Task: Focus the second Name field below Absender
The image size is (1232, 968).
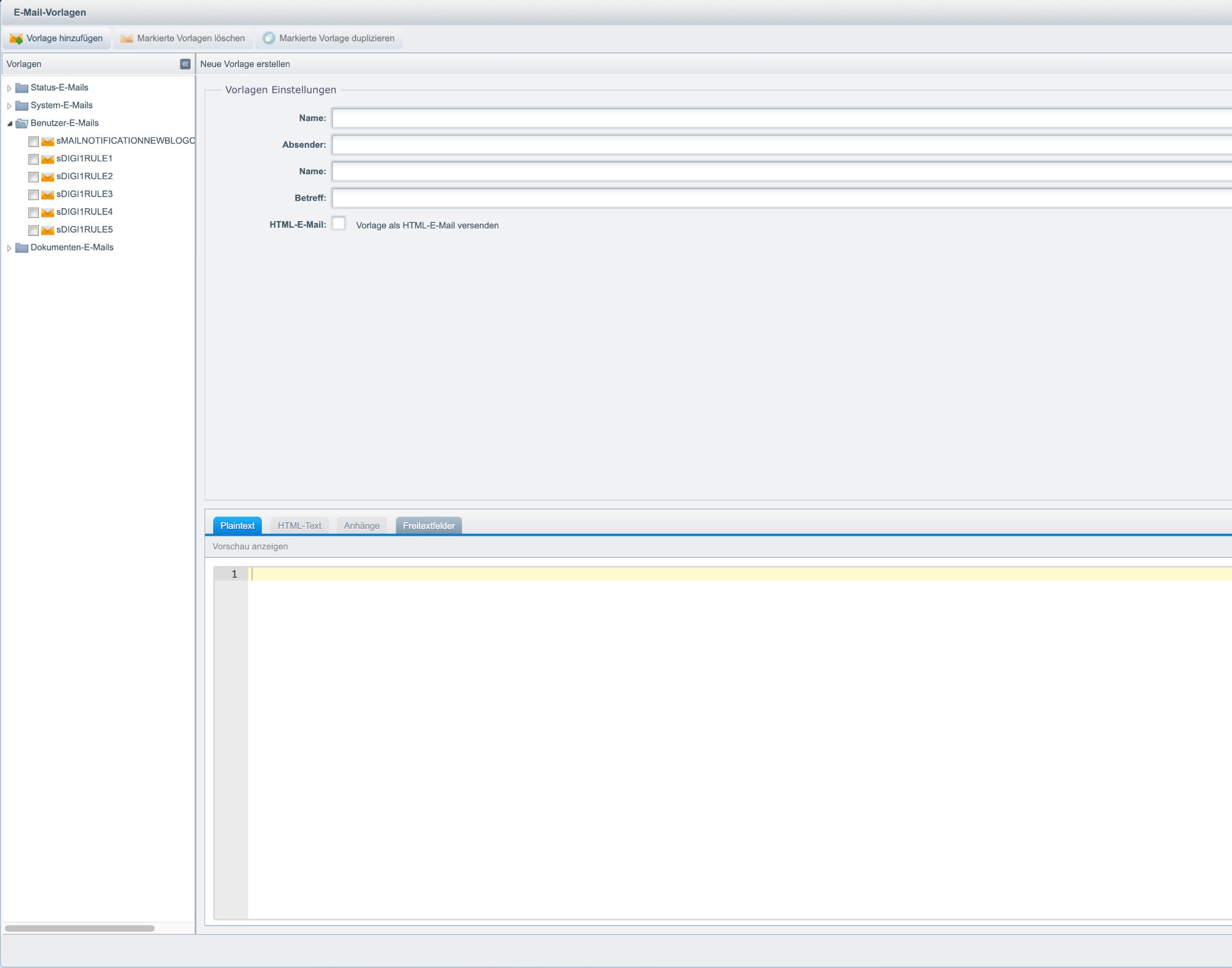Action: coord(782,171)
